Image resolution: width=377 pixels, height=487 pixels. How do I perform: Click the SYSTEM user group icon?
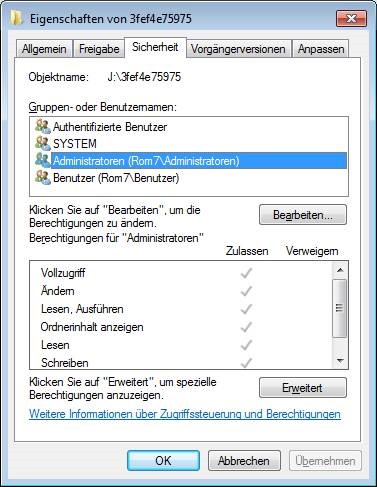click(43, 143)
